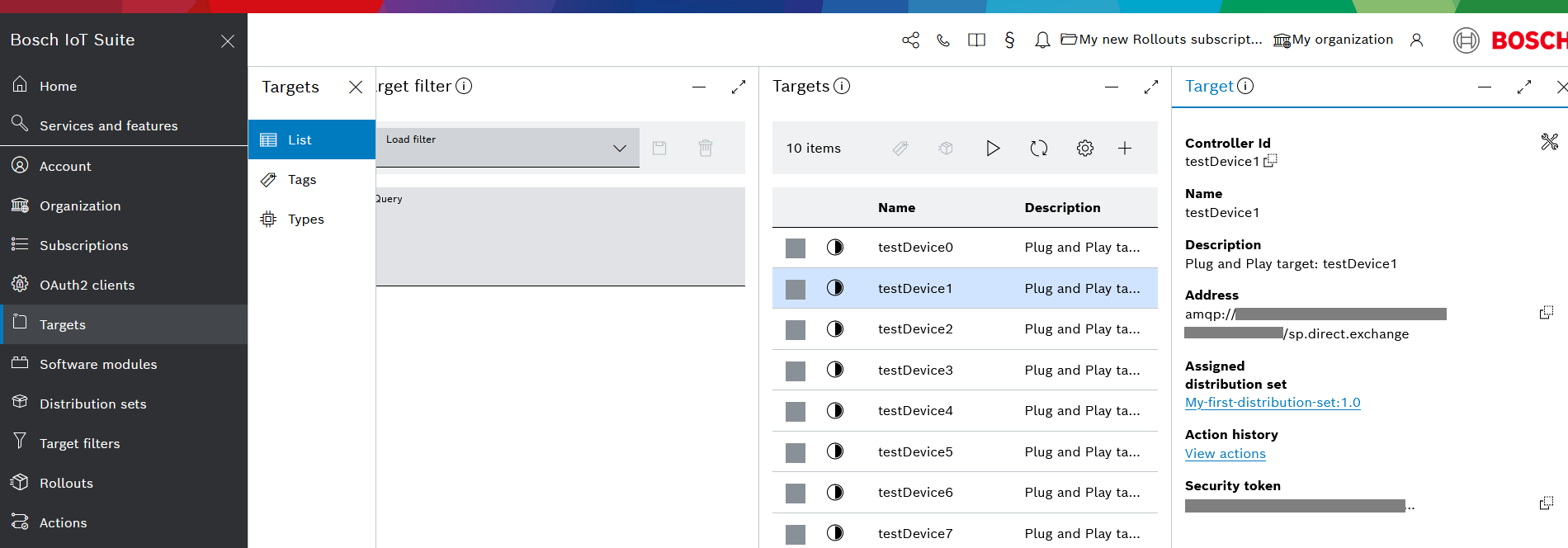Open Targets table settings gear icon
The height and width of the screenshot is (548, 1568).
[x=1084, y=149]
